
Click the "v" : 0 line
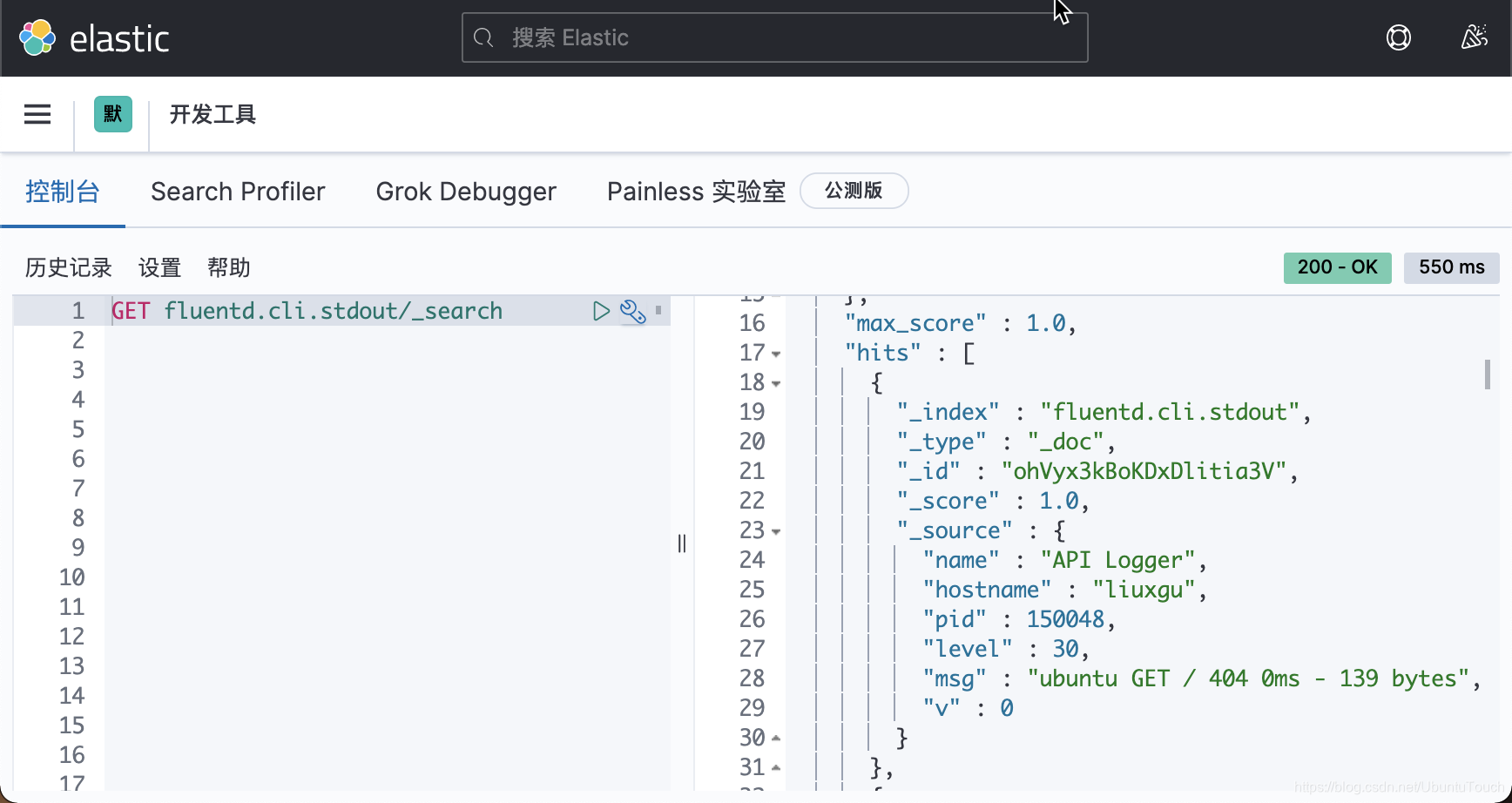point(968,708)
